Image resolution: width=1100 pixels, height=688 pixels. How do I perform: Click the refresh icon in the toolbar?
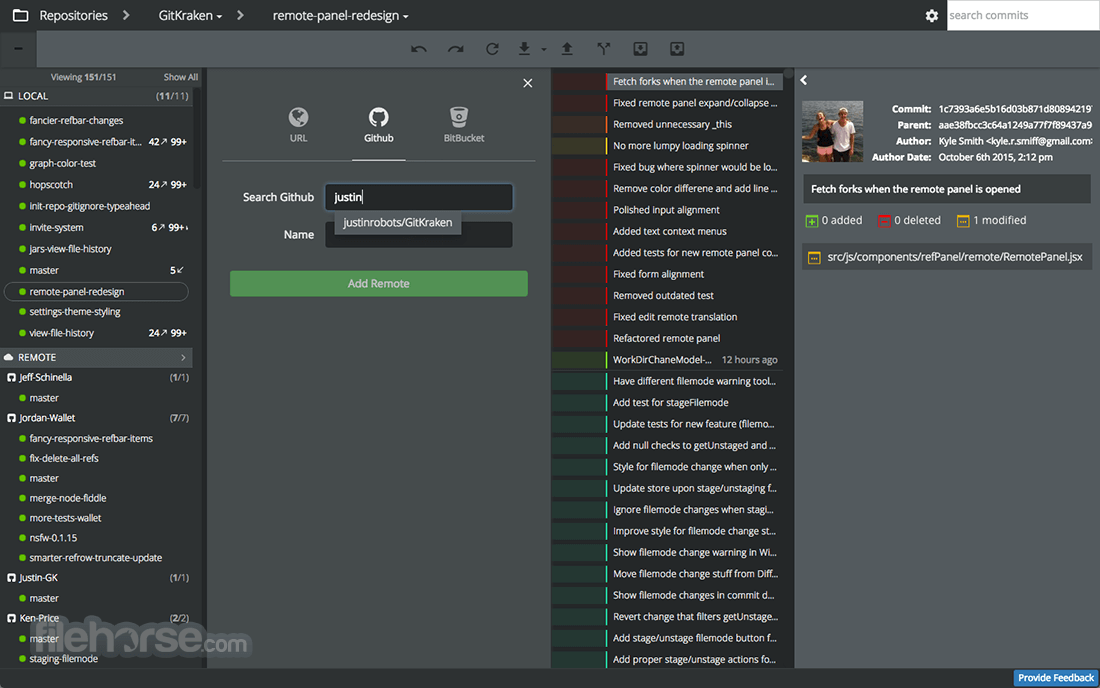tap(492, 49)
